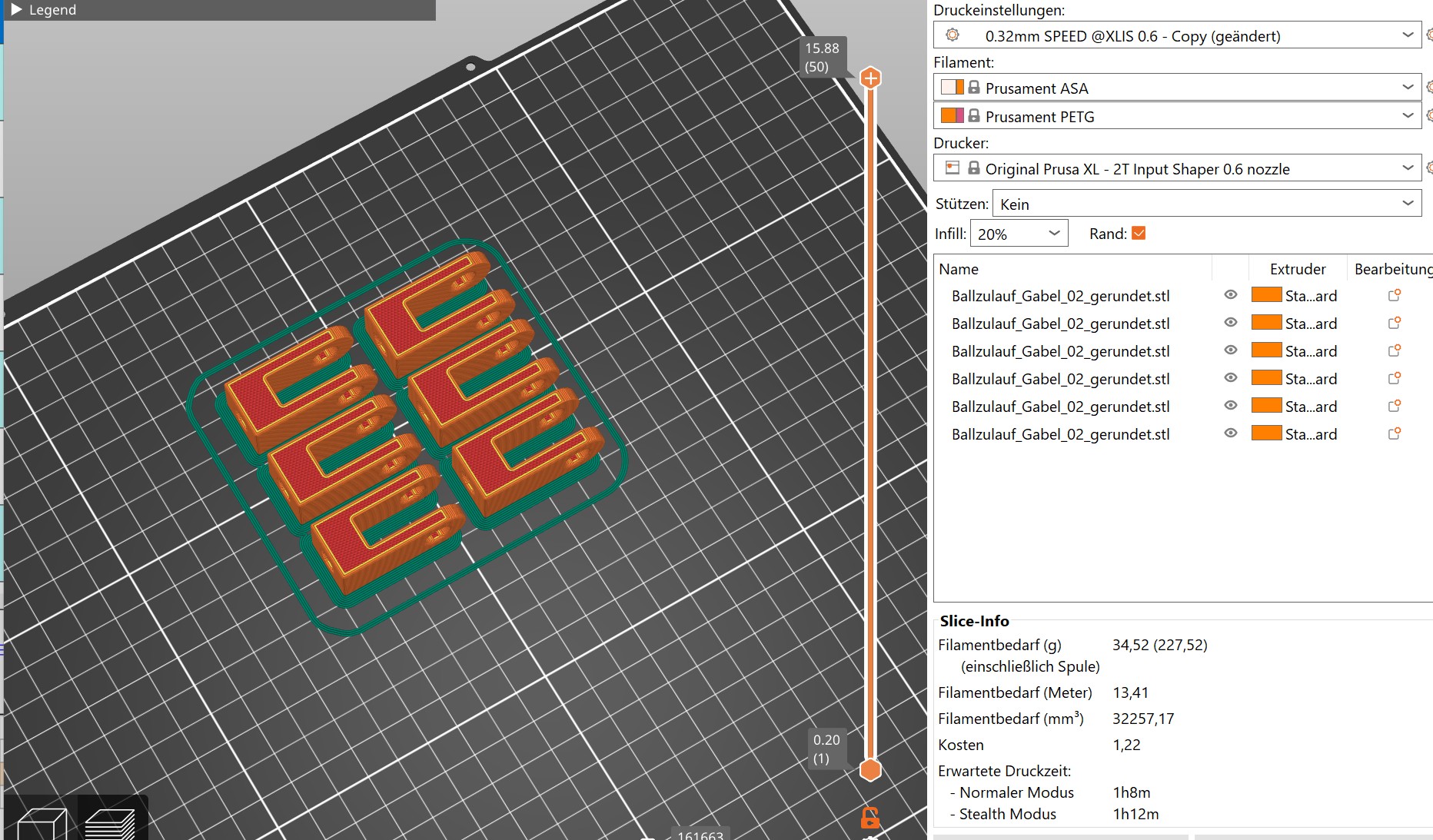
Task: Click the edit icon of sixth object row
Action: [1394, 433]
